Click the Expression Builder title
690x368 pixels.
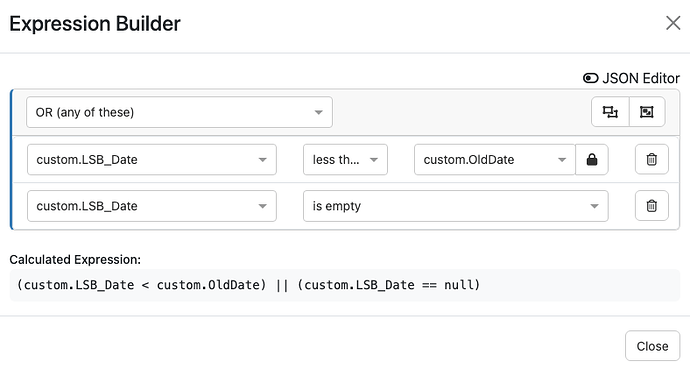[95, 23]
